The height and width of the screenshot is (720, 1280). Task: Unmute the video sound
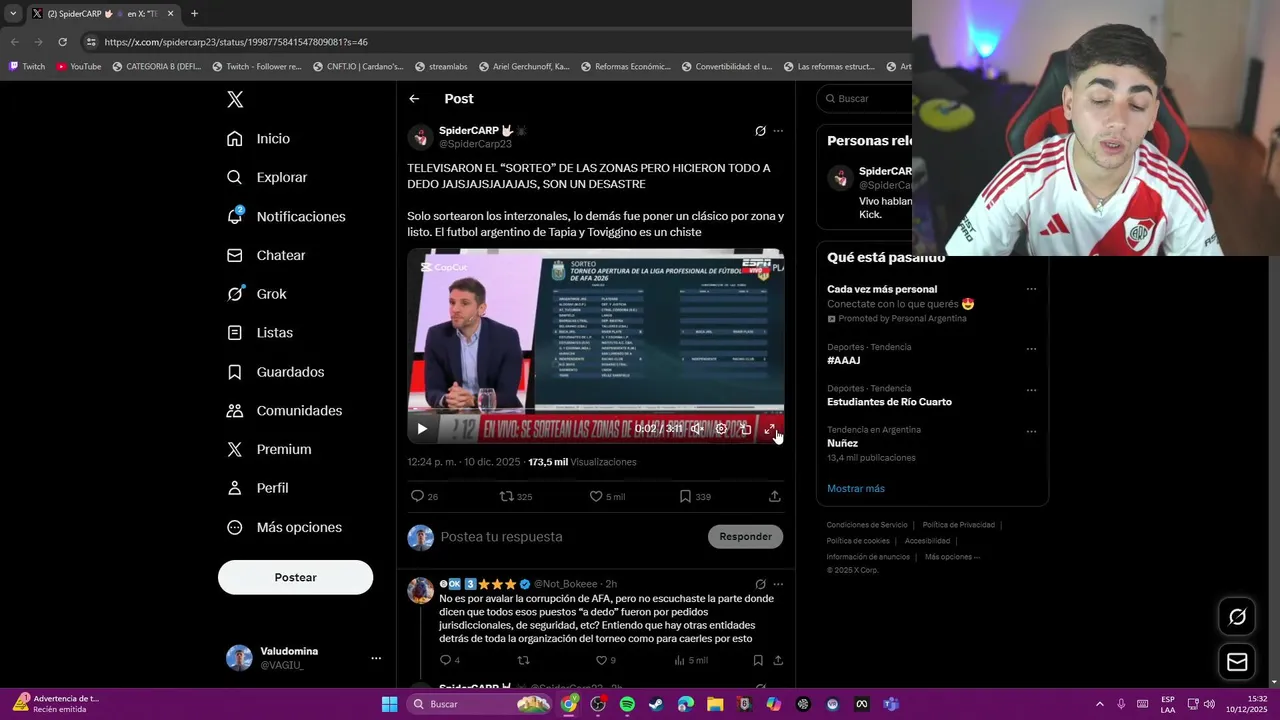click(697, 429)
